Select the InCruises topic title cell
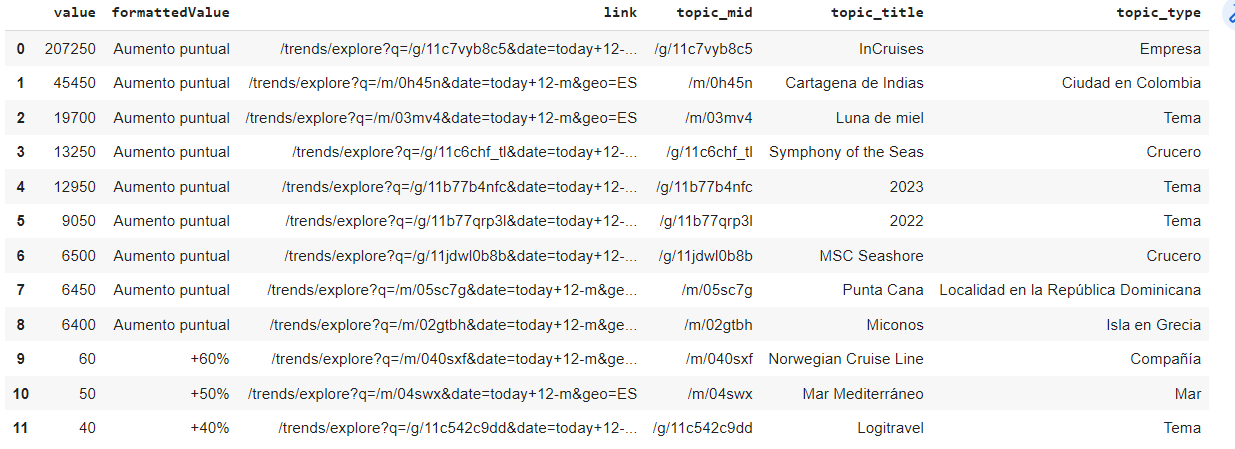 pos(891,49)
